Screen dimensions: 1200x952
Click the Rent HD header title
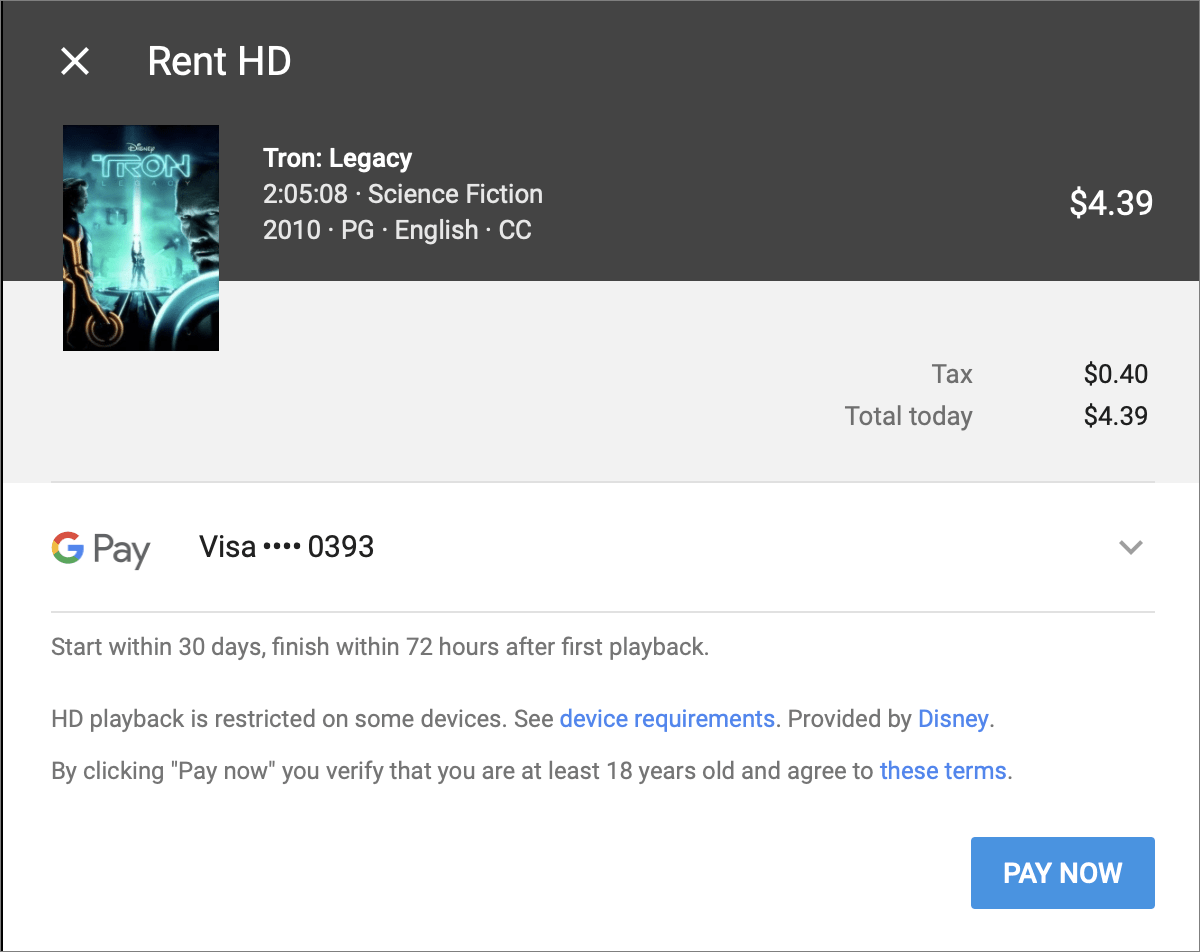[x=219, y=61]
